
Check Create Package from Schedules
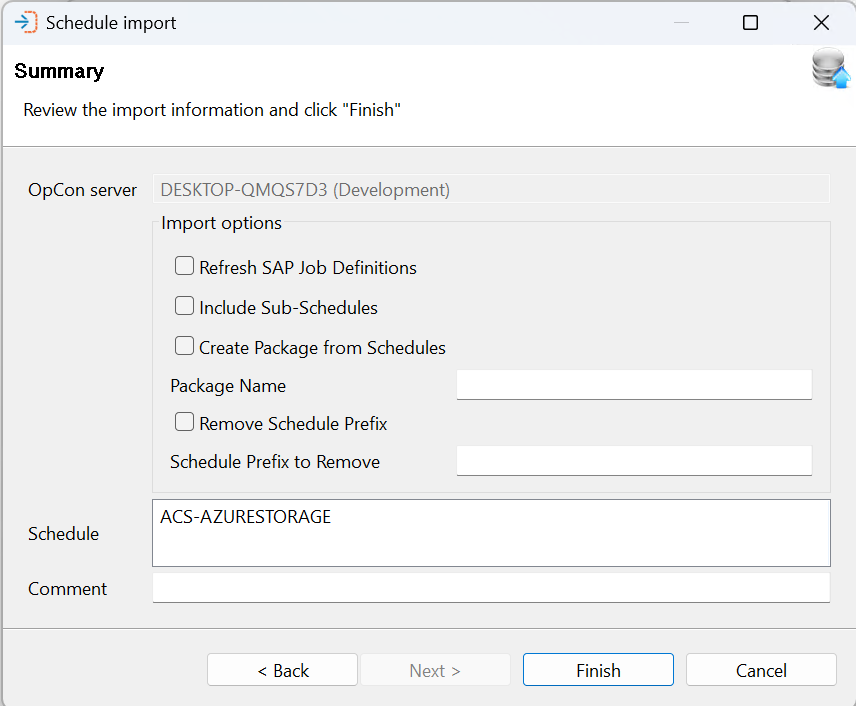pos(184,346)
